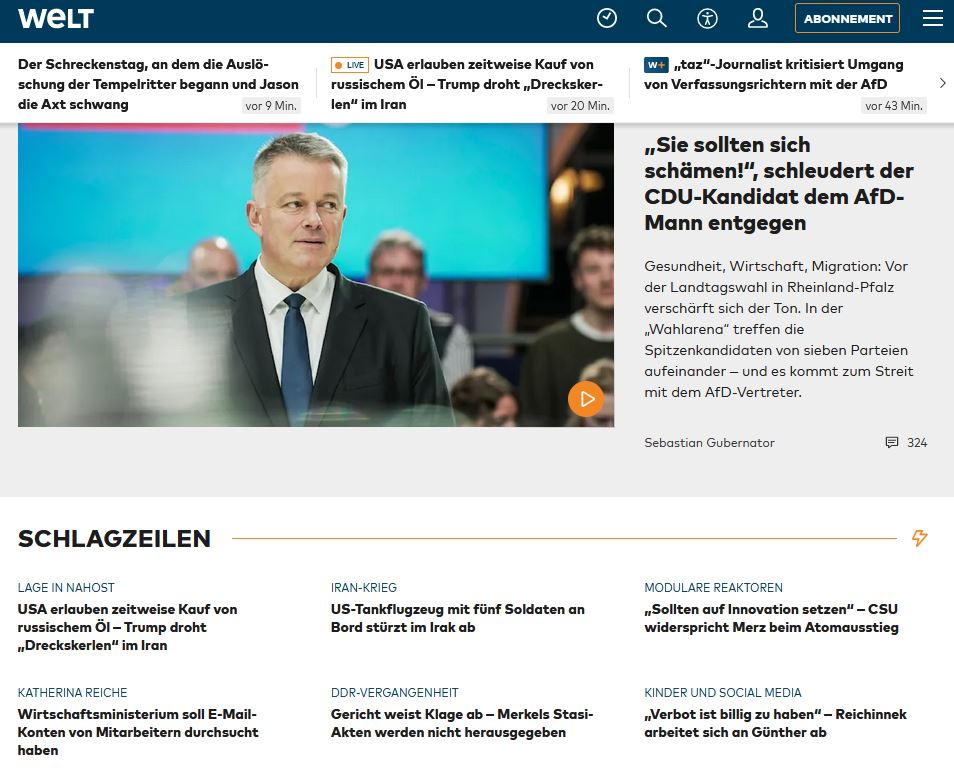Viewport: 954px width, 783px height.
Task: Open the accessibility options icon
Action: coord(707,18)
